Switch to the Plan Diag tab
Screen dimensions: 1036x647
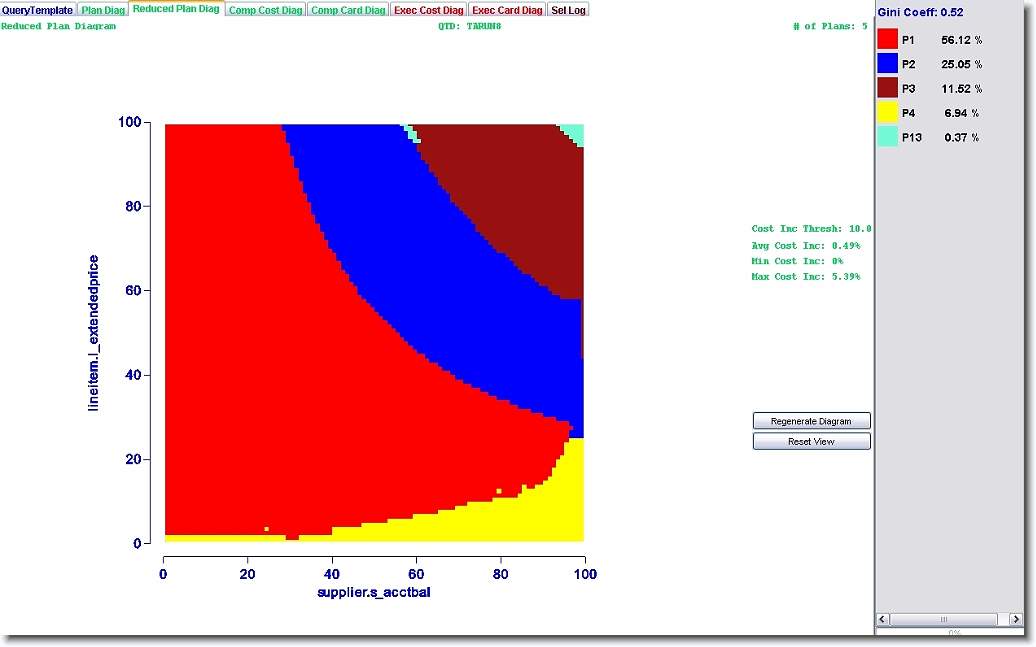click(x=103, y=10)
